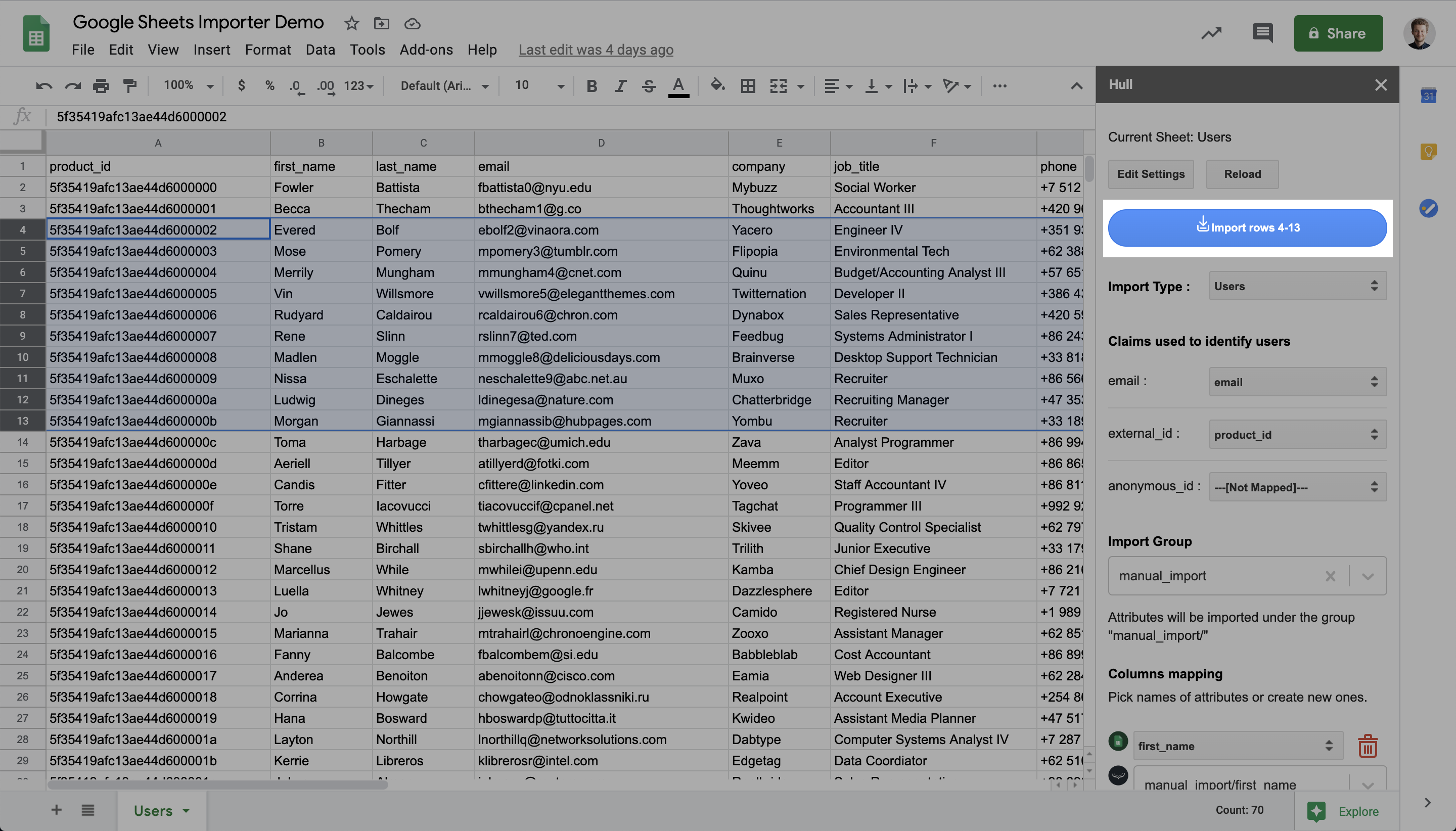
Task: Open Google Calendar side panel icon
Action: (x=1428, y=96)
